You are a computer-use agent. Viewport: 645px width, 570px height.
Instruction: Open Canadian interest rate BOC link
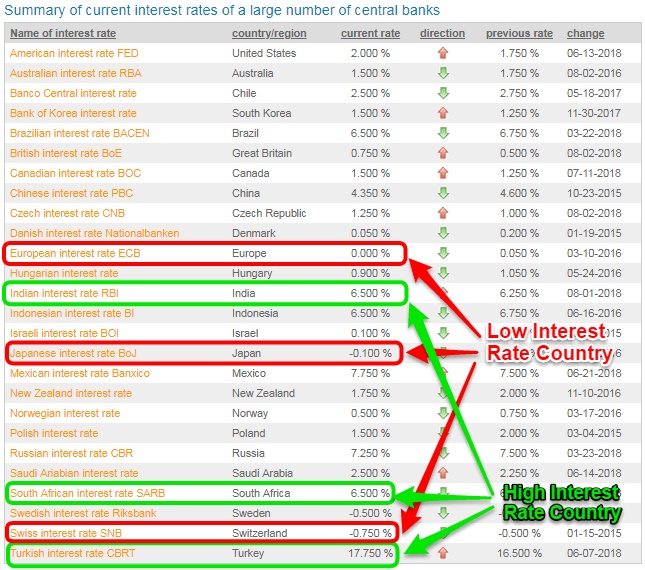pos(75,173)
